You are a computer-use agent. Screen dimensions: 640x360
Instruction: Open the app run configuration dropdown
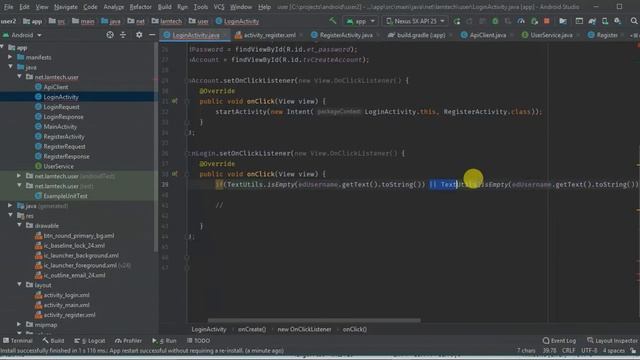(x=360, y=21)
